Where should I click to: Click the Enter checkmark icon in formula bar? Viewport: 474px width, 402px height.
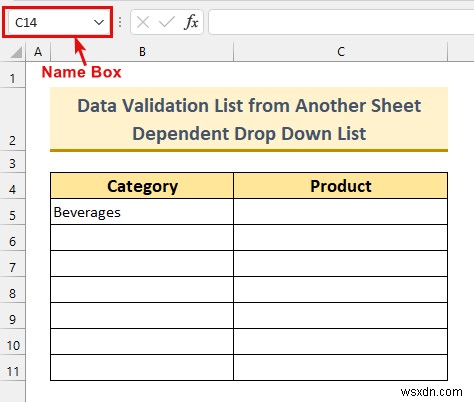tap(166, 22)
